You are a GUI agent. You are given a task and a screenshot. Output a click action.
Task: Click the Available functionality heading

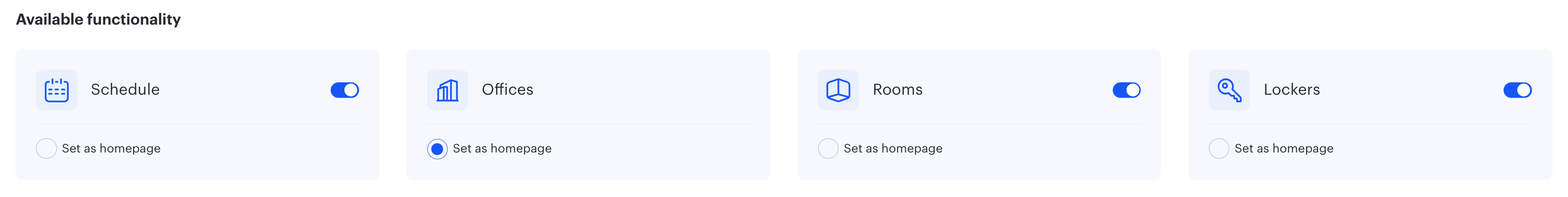click(x=99, y=19)
